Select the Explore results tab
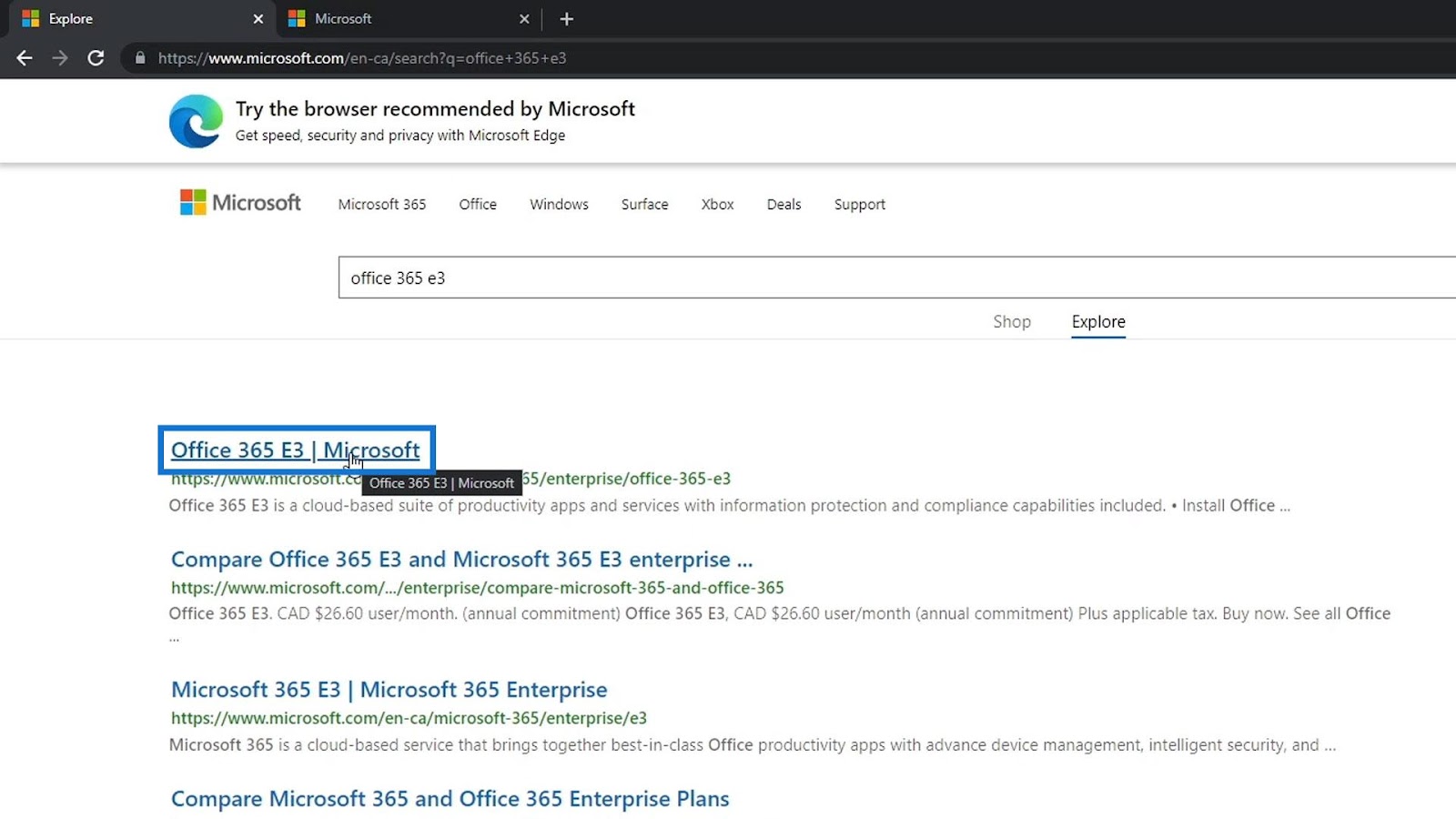Screen dimensions: 1456x819 pos(1098,321)
